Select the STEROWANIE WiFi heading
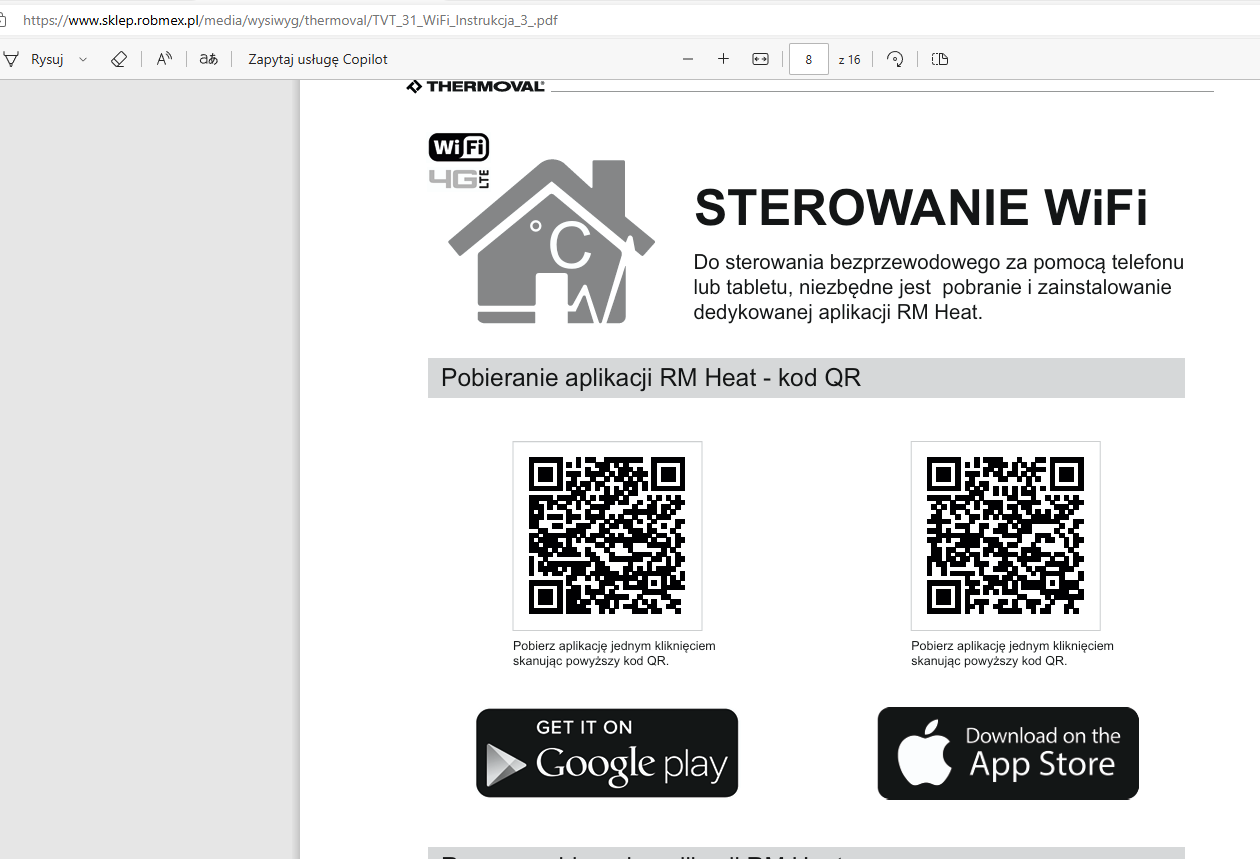The image size is (1260, 859). pos(921,208)
